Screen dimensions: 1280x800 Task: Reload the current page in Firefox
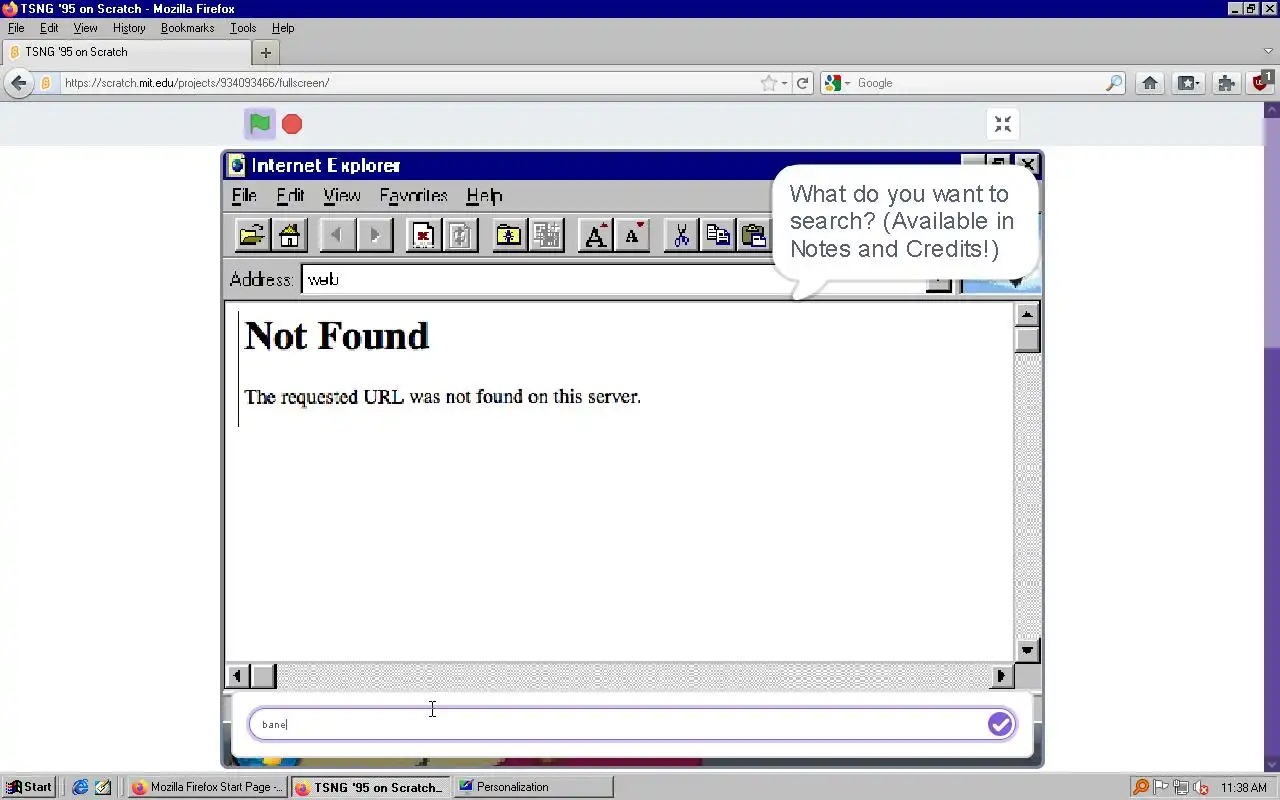tap(802, 83)
